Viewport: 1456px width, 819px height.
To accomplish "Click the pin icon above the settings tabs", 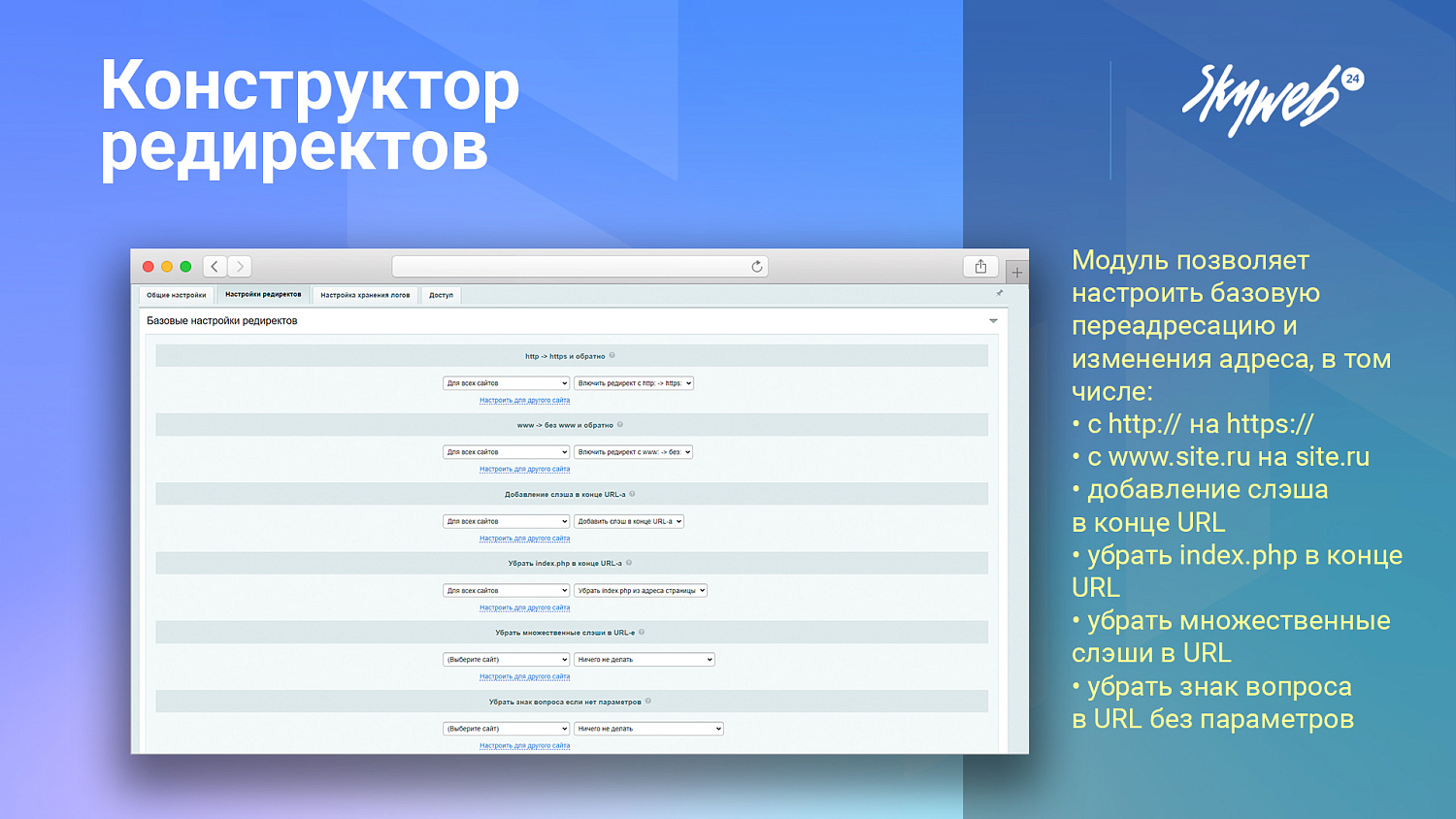I will click(x=999, y=293).
